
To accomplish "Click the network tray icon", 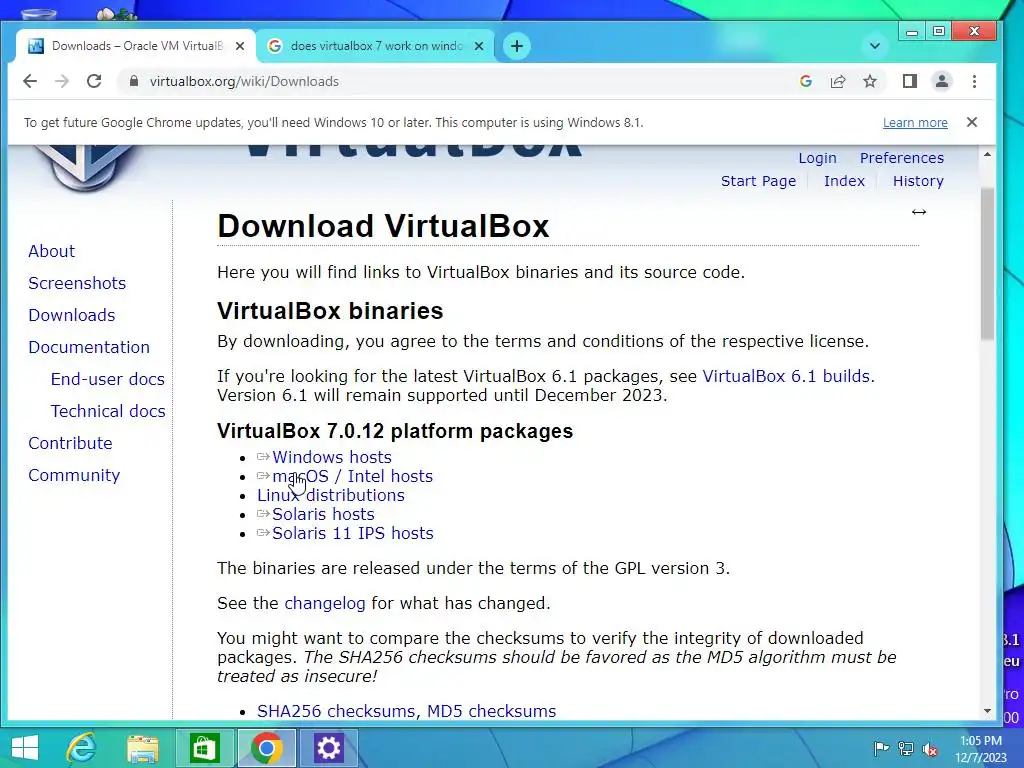I will tap(906, 748).
